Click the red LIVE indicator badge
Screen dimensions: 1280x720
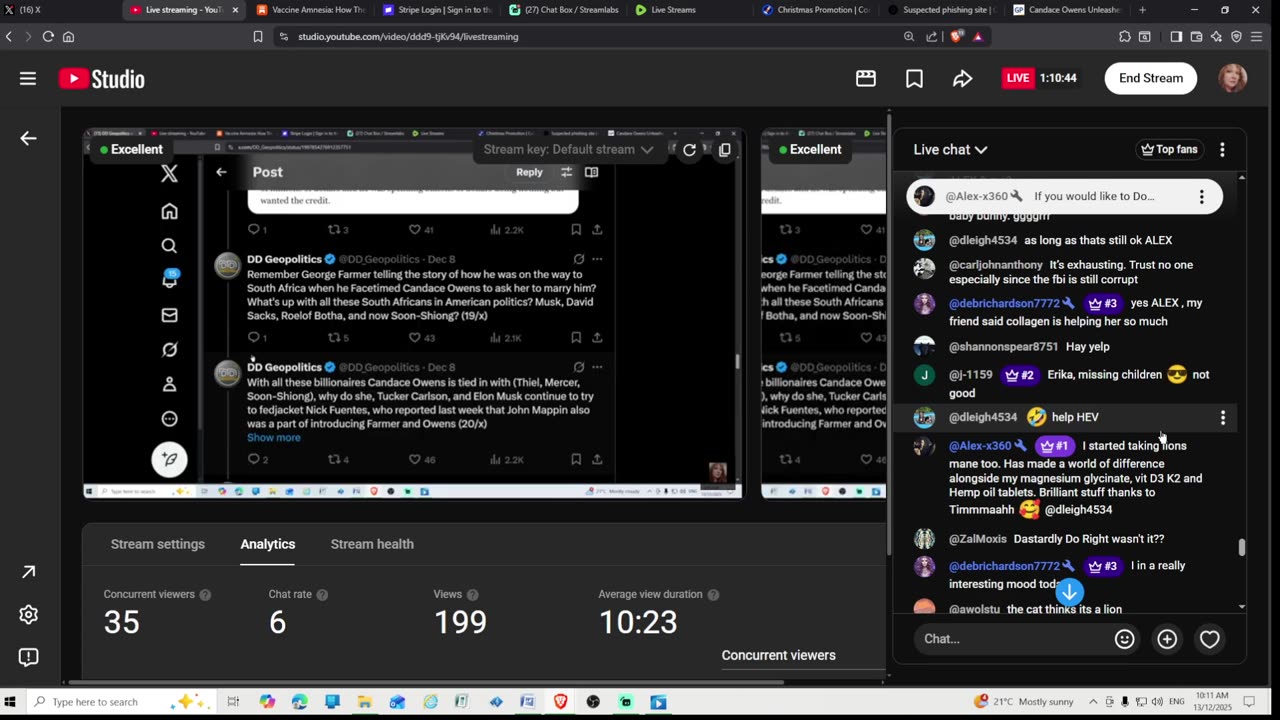1018,78
